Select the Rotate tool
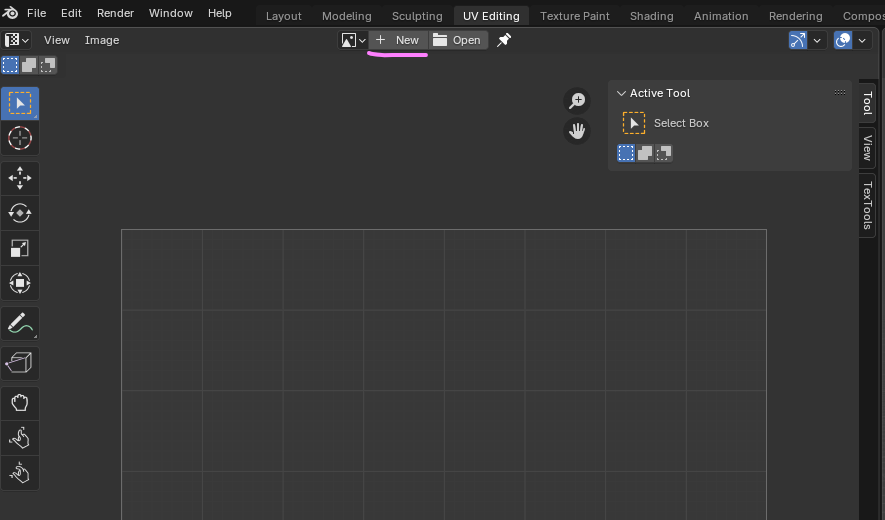This screenshot has width=885, height=520. [x=20, y=213]
